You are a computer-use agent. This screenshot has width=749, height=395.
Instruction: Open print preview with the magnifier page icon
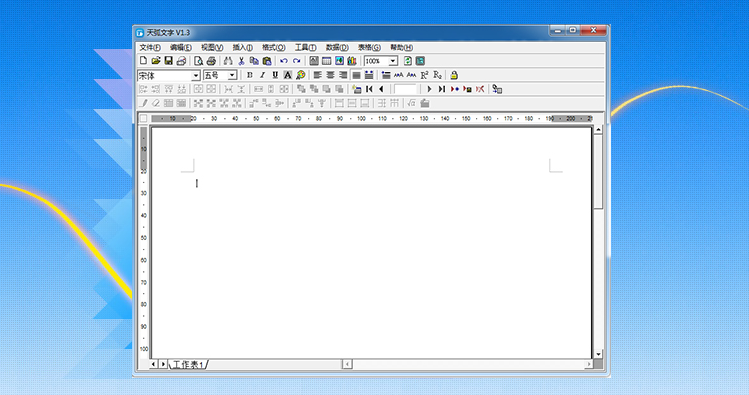pyautogui.click(x=198, y=61)
